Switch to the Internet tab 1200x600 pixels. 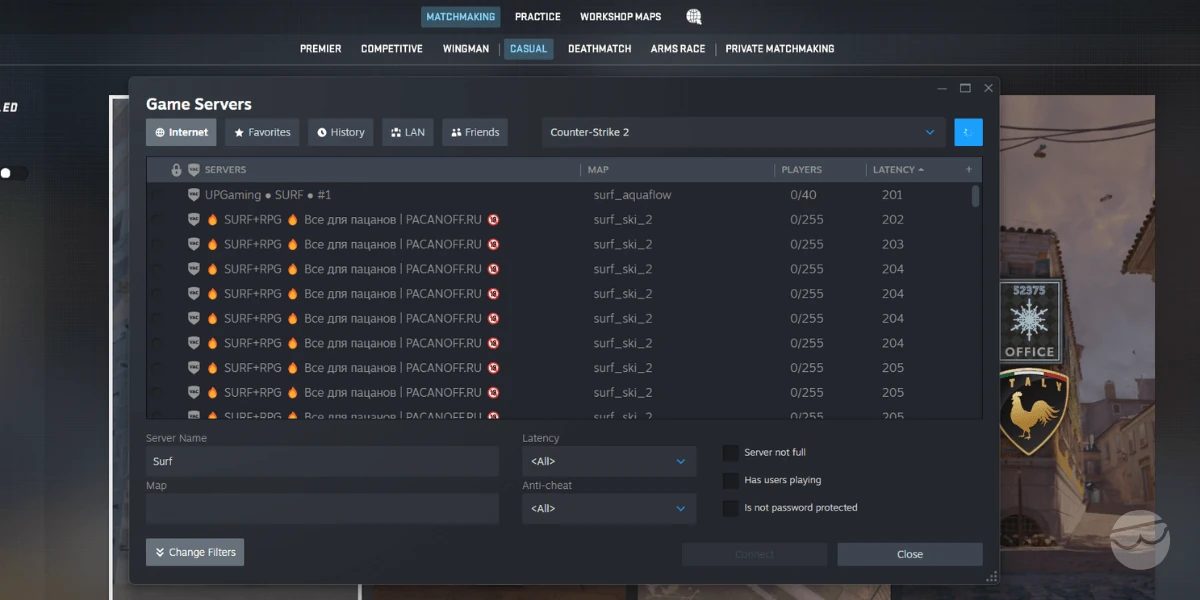pyautogui.click(x=181, y=132)
